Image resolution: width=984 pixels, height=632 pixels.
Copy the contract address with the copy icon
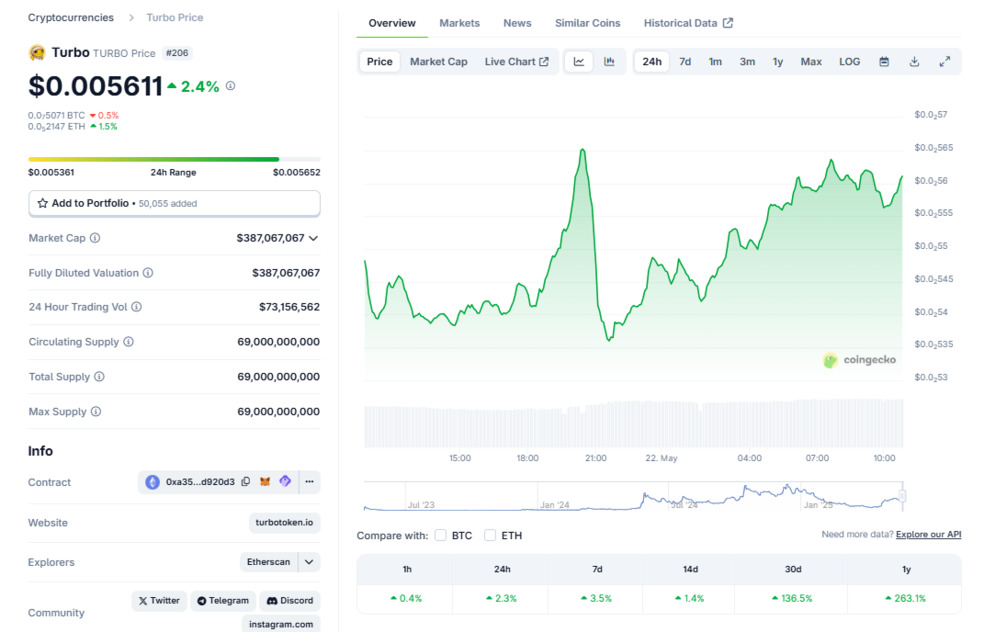pyautogui.click(x=246, y=482)
